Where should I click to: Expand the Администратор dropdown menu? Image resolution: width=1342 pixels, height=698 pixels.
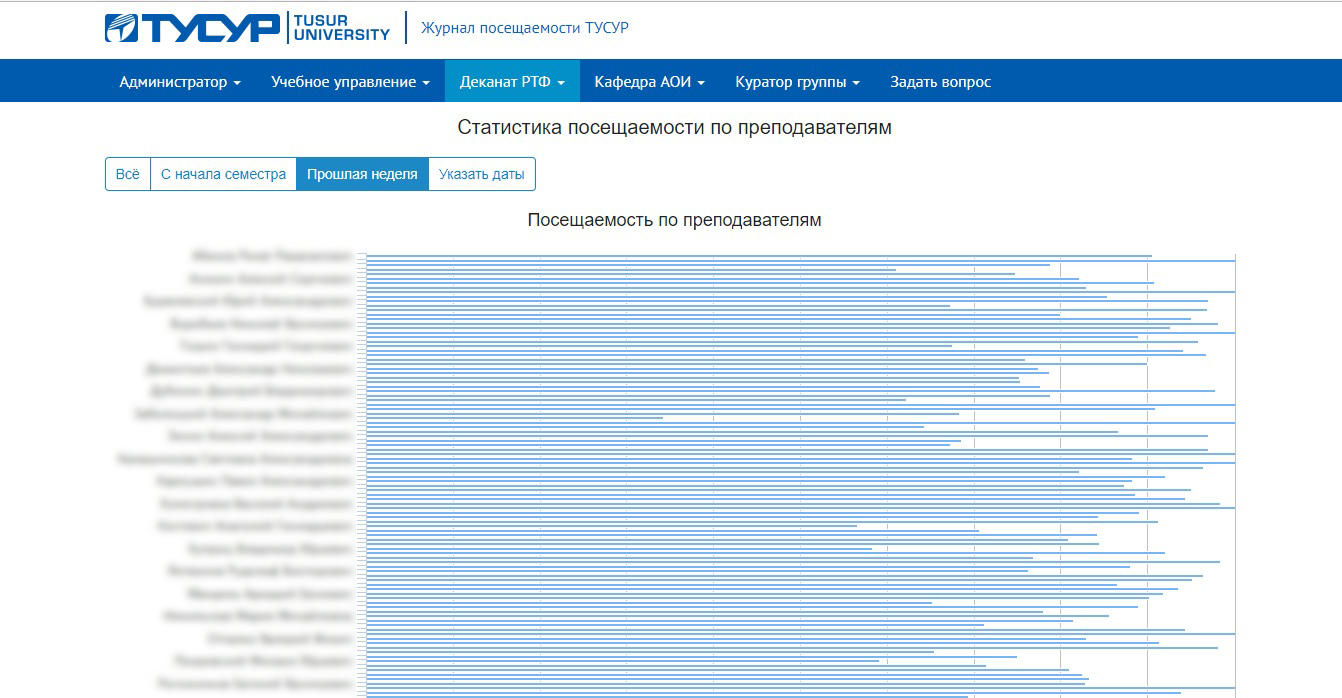pyautogui.click(x=180, y=82)
